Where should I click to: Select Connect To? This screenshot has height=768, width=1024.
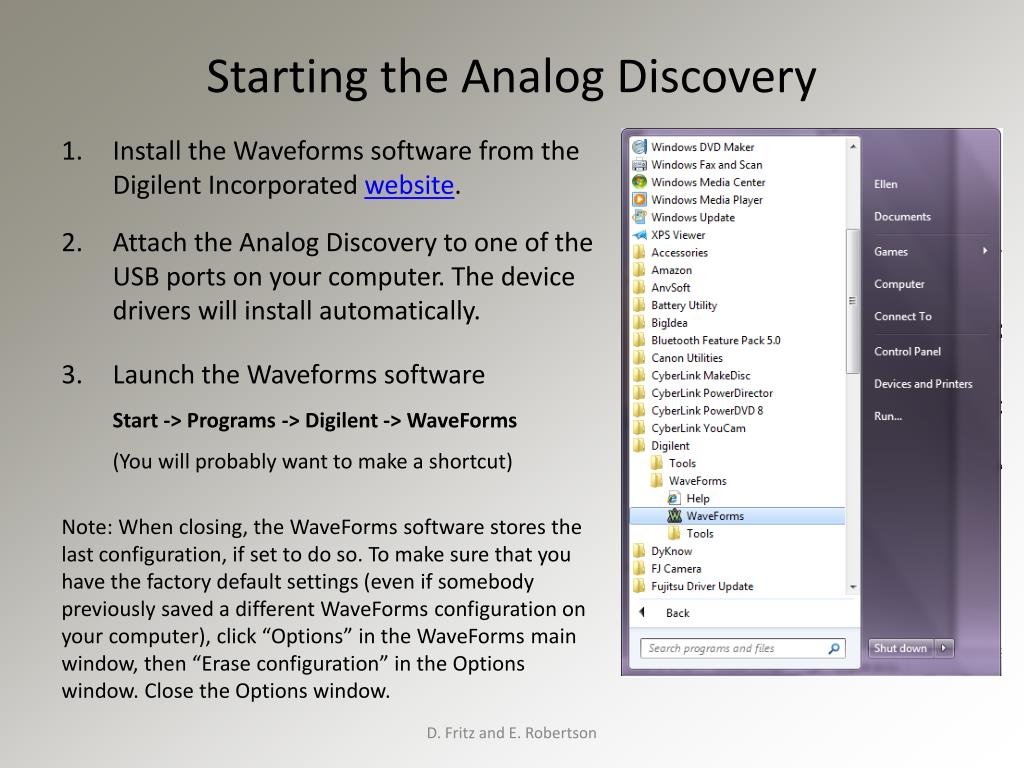click(903, 316)
